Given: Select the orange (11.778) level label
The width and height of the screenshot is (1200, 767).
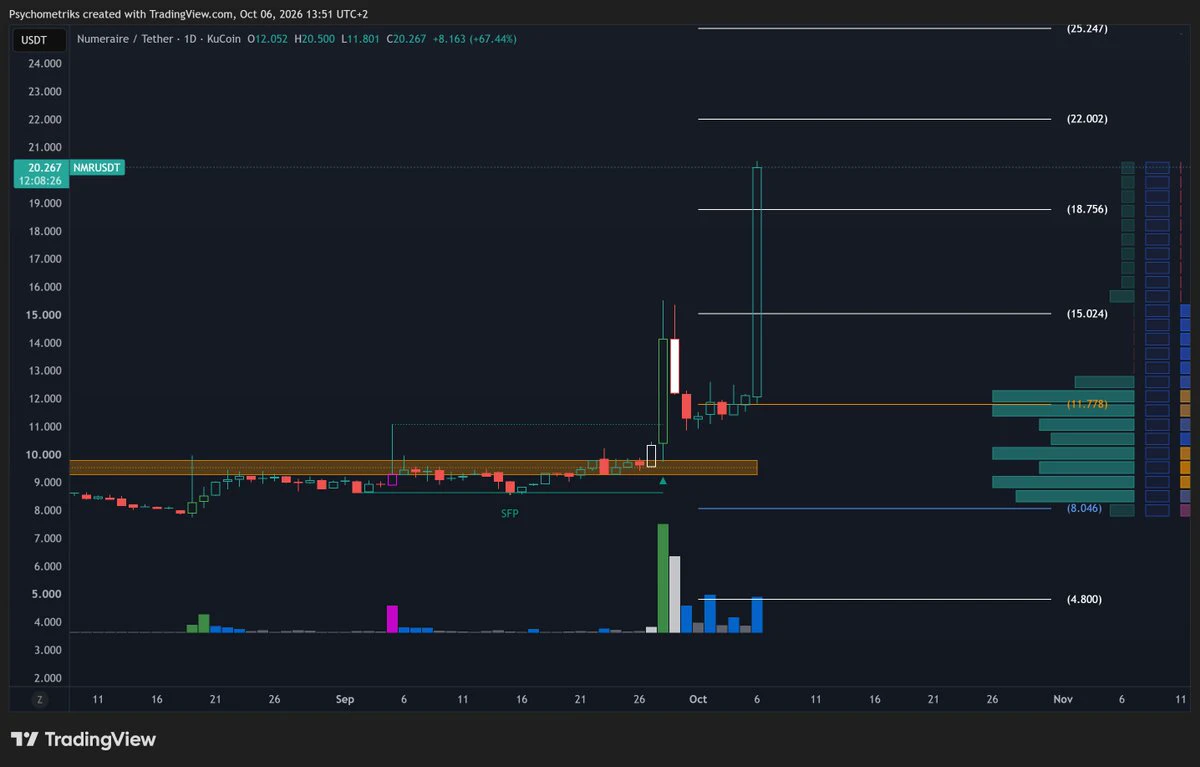Looking at the screenshot, I should click(x=1087, y=404).
